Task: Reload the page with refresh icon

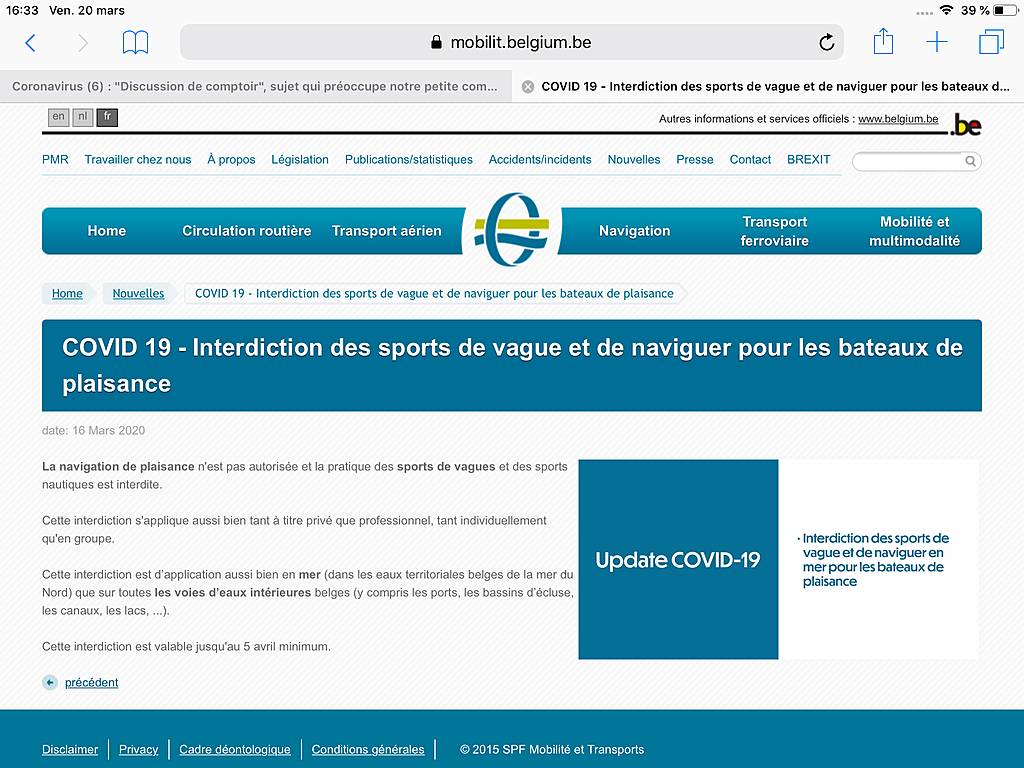Action: 826,42
